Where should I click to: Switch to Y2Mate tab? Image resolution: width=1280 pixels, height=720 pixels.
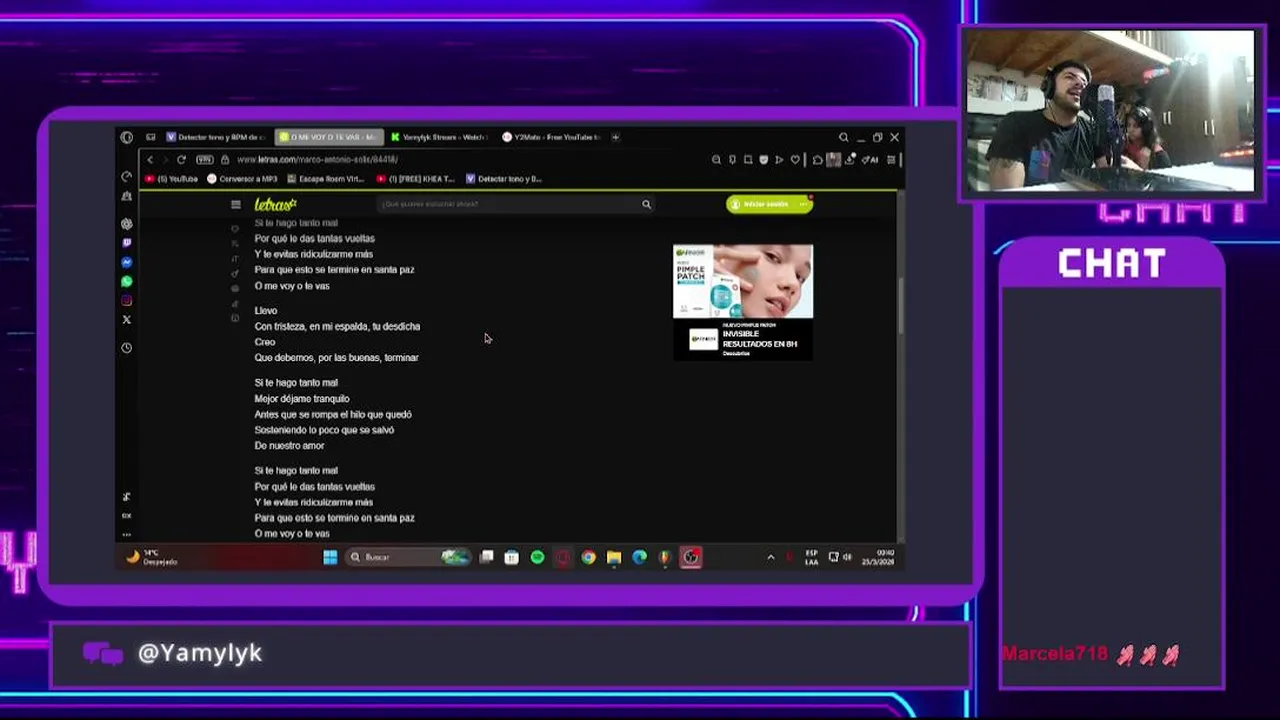coord(551,137)
